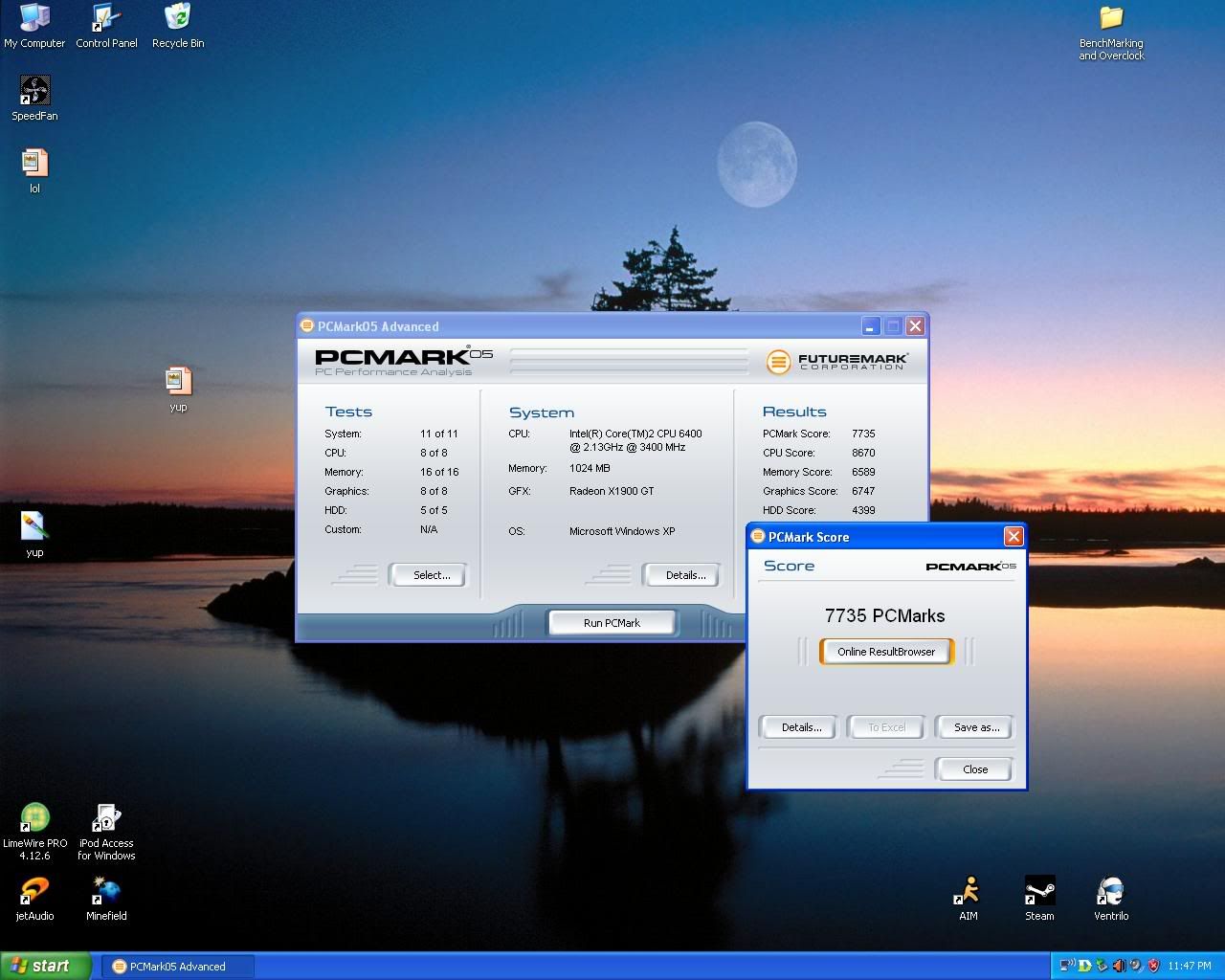Click the '7735 PCMarks' score text
This screenshot has width=1225, height=980.
click(884, 615)
